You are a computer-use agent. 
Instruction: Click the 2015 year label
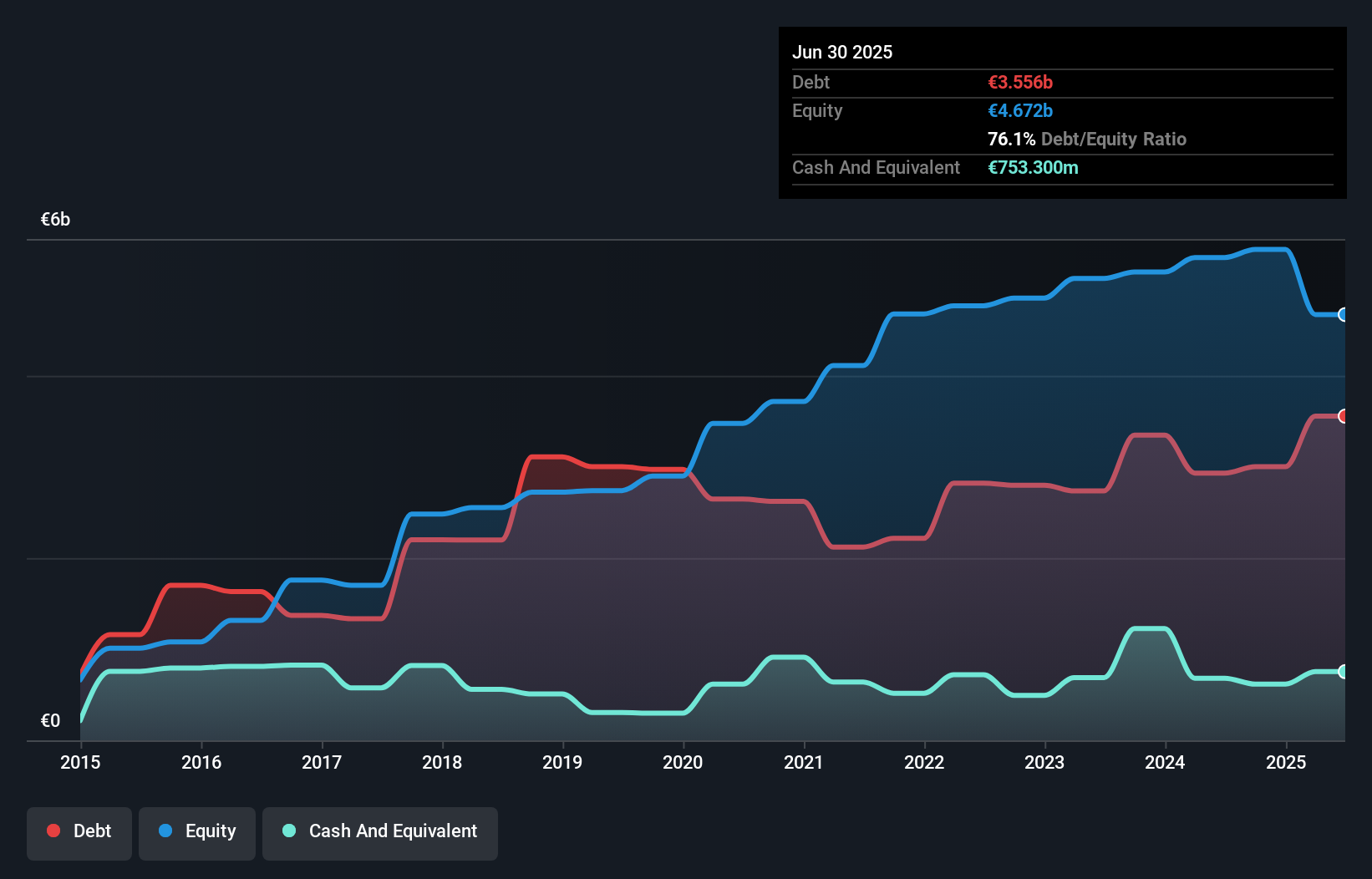79,762
